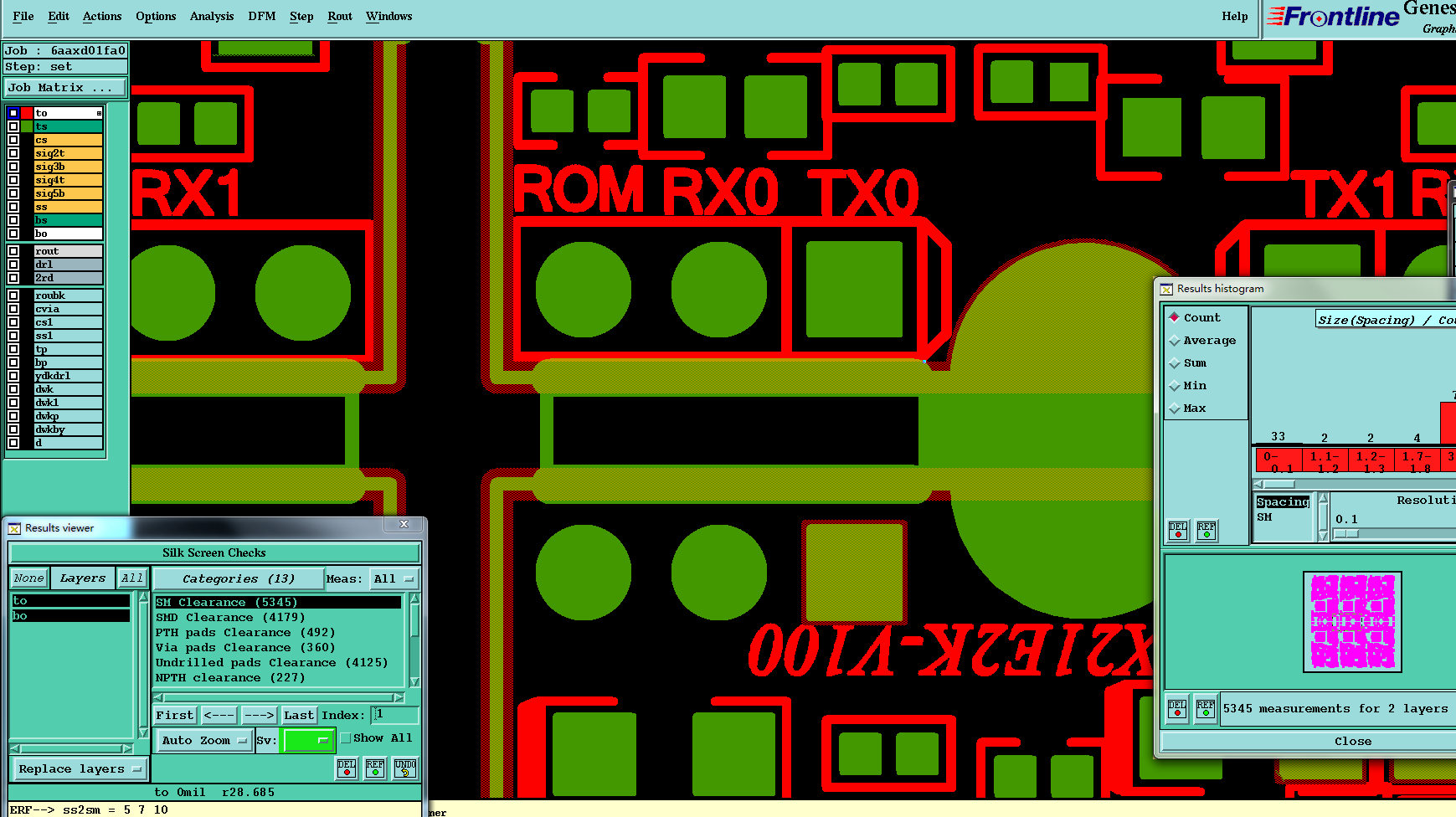Image resolution: width=1456 pixels, height=817 pixels.
Task: Click Close button in Results histogram
Action: (x=1352, y=742)
